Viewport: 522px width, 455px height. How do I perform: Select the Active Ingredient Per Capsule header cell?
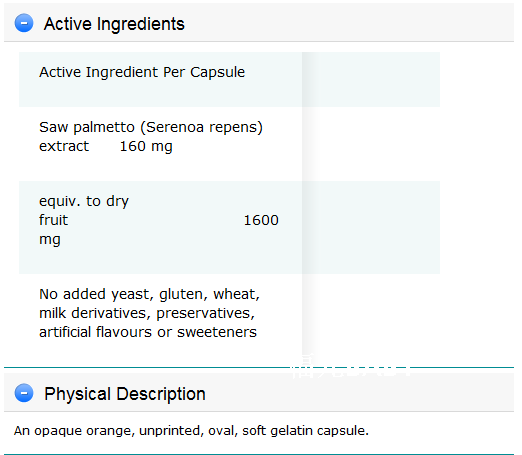pyautogui.click(x=160, y=79)
